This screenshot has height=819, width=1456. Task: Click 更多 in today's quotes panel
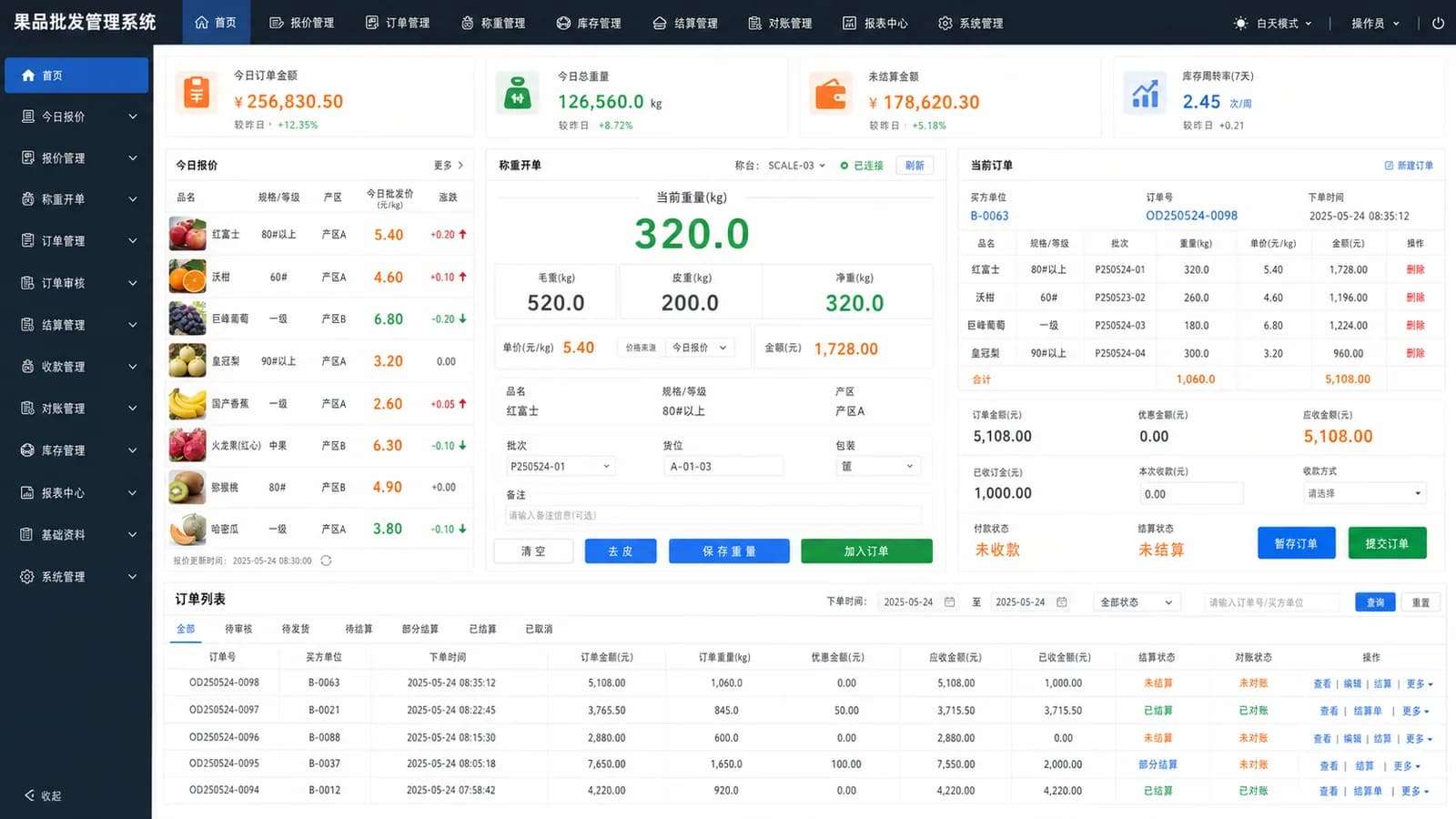pos(448,166)
